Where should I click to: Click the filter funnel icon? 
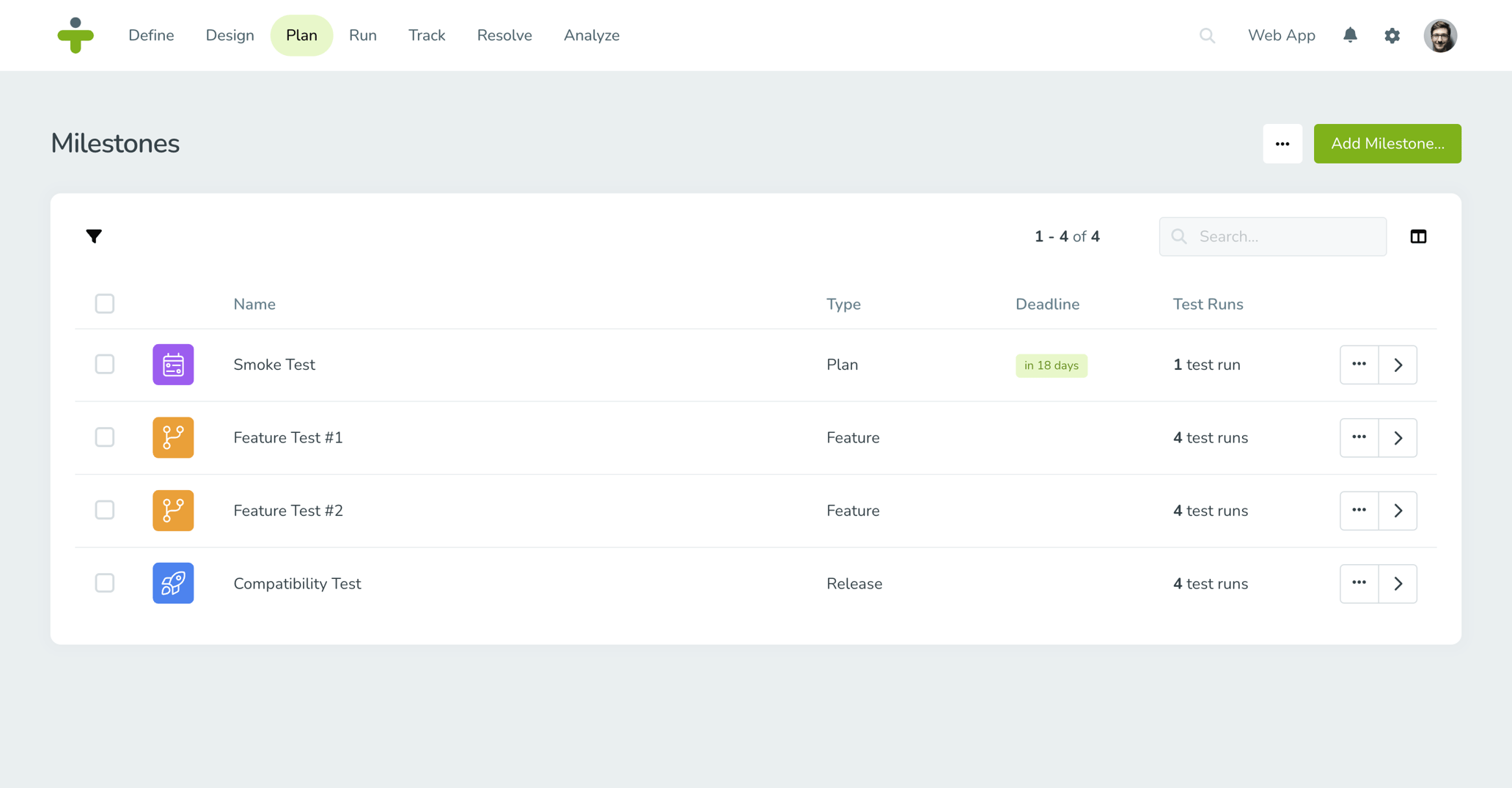point(94,236)
